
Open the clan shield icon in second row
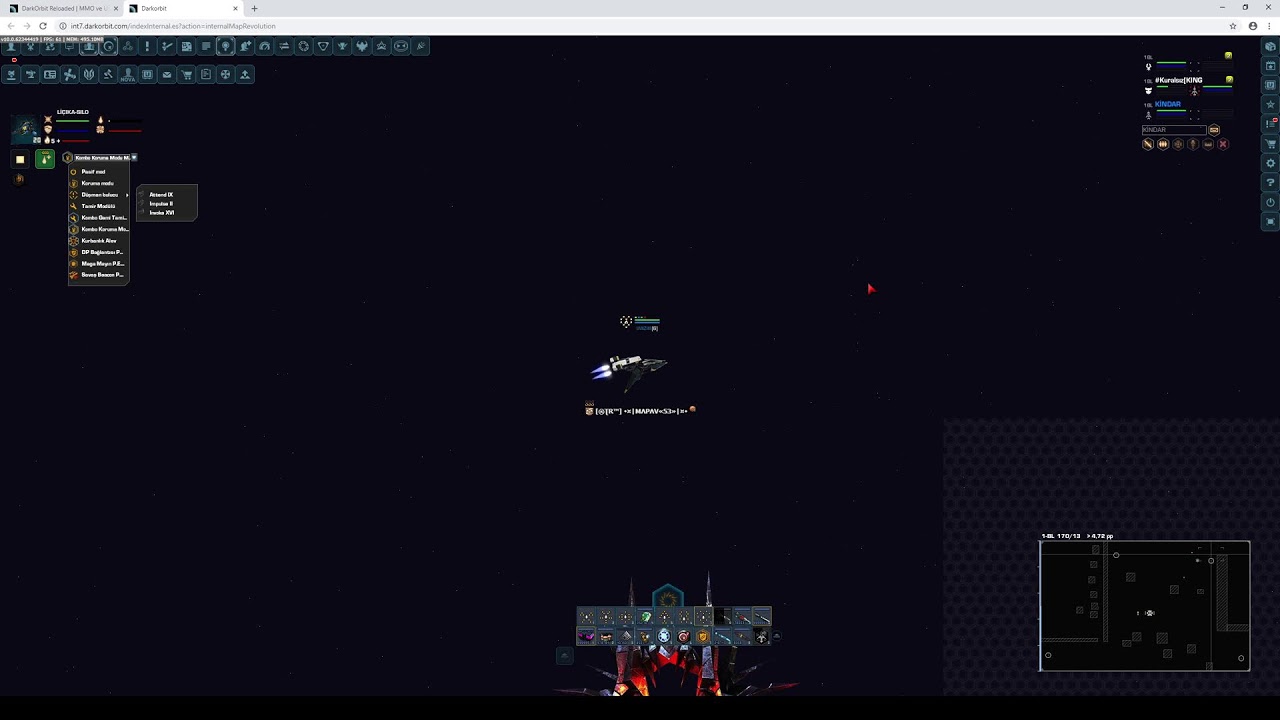(89, 74)
